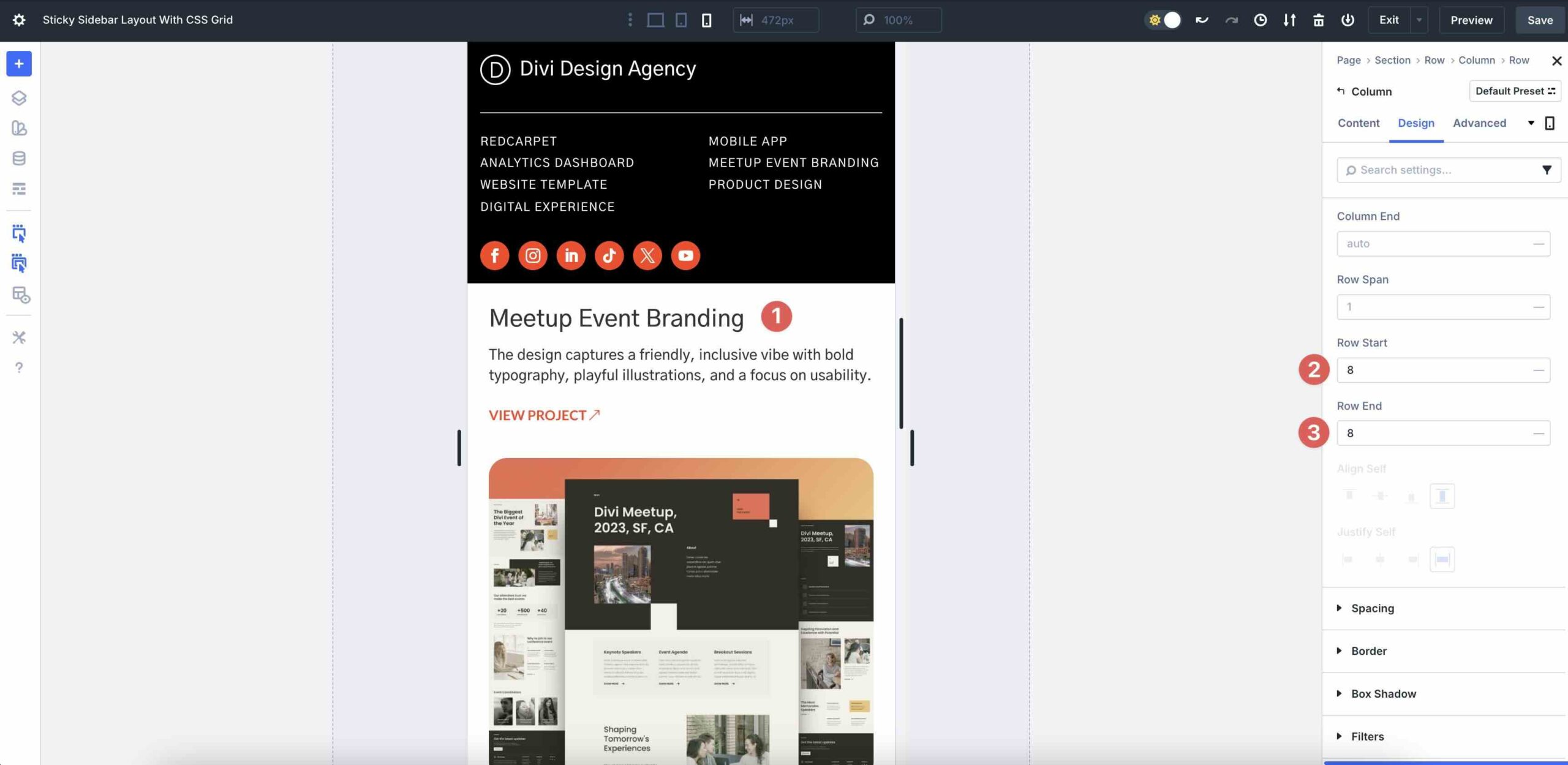The image size is (1568, 765).
Task: Switch to the Advanced tab
Action: pyautogui.click(x=1479, y=122)
